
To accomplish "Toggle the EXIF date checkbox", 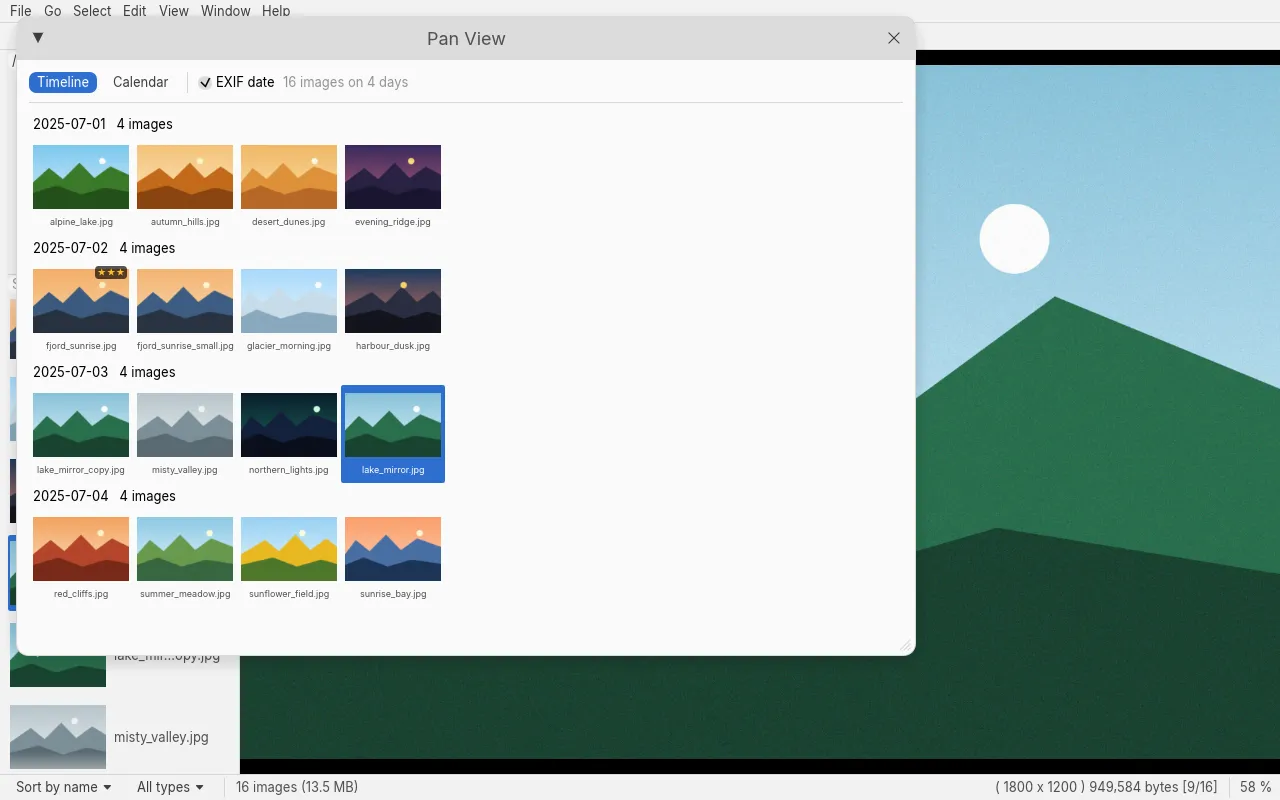I will [205, 83].
